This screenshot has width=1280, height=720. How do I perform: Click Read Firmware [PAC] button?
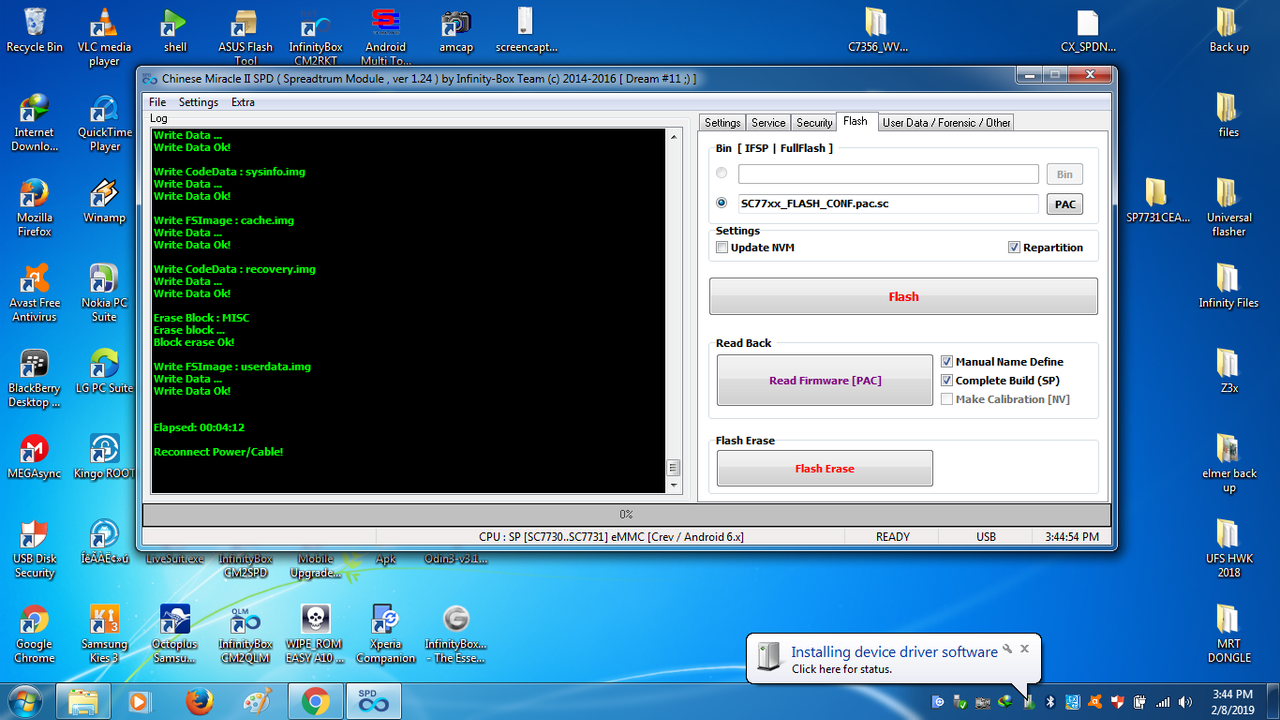[825, 380]
